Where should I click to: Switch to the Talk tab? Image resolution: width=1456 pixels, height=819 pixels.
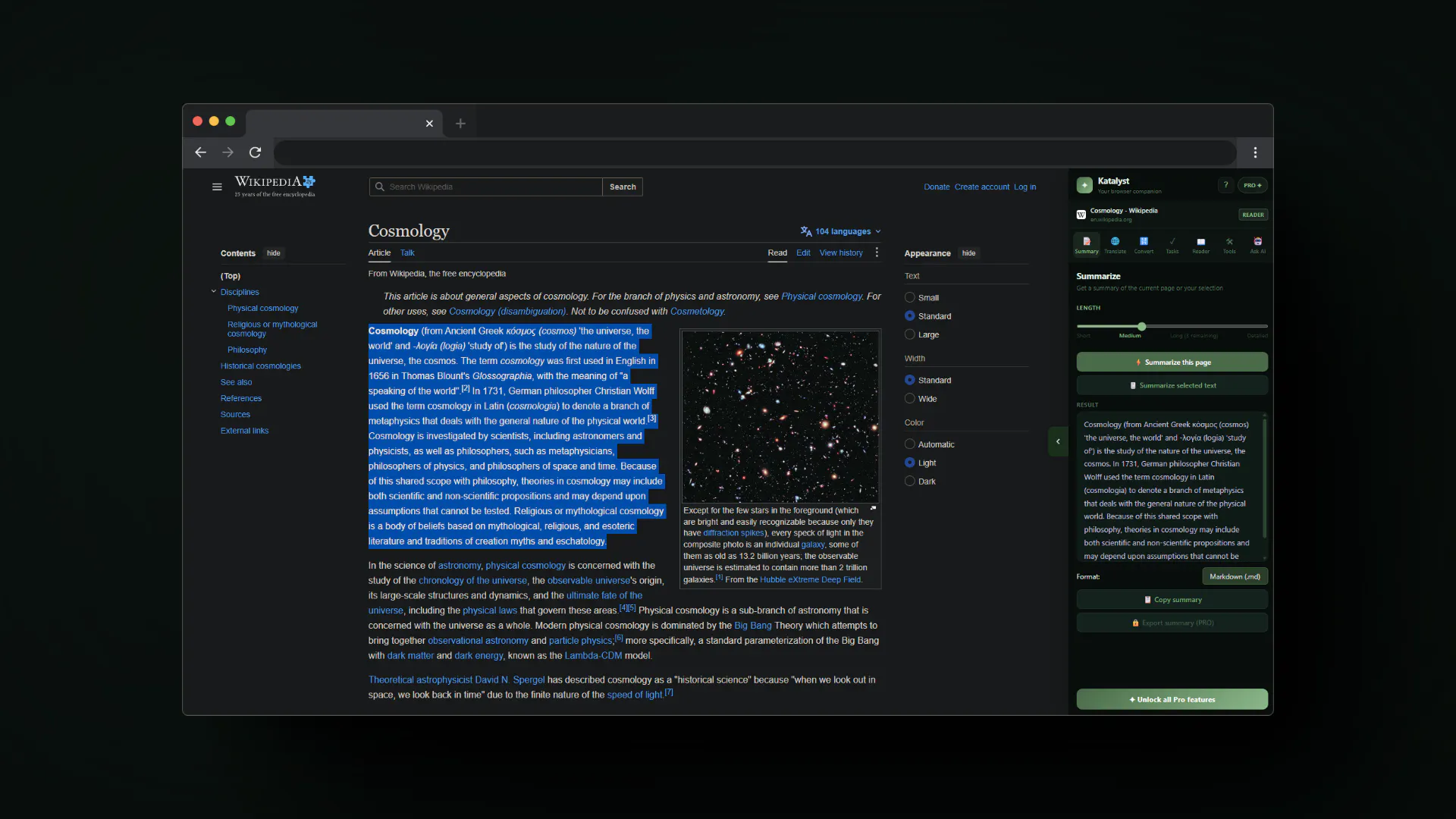pos(407,253)
